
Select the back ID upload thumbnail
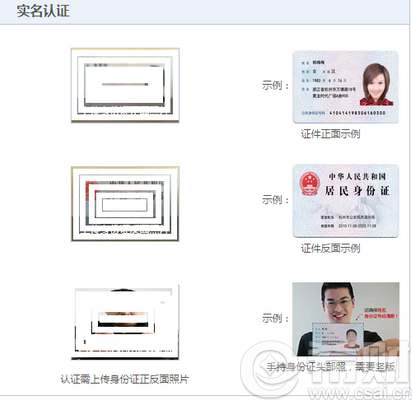[x=125, y=204]
